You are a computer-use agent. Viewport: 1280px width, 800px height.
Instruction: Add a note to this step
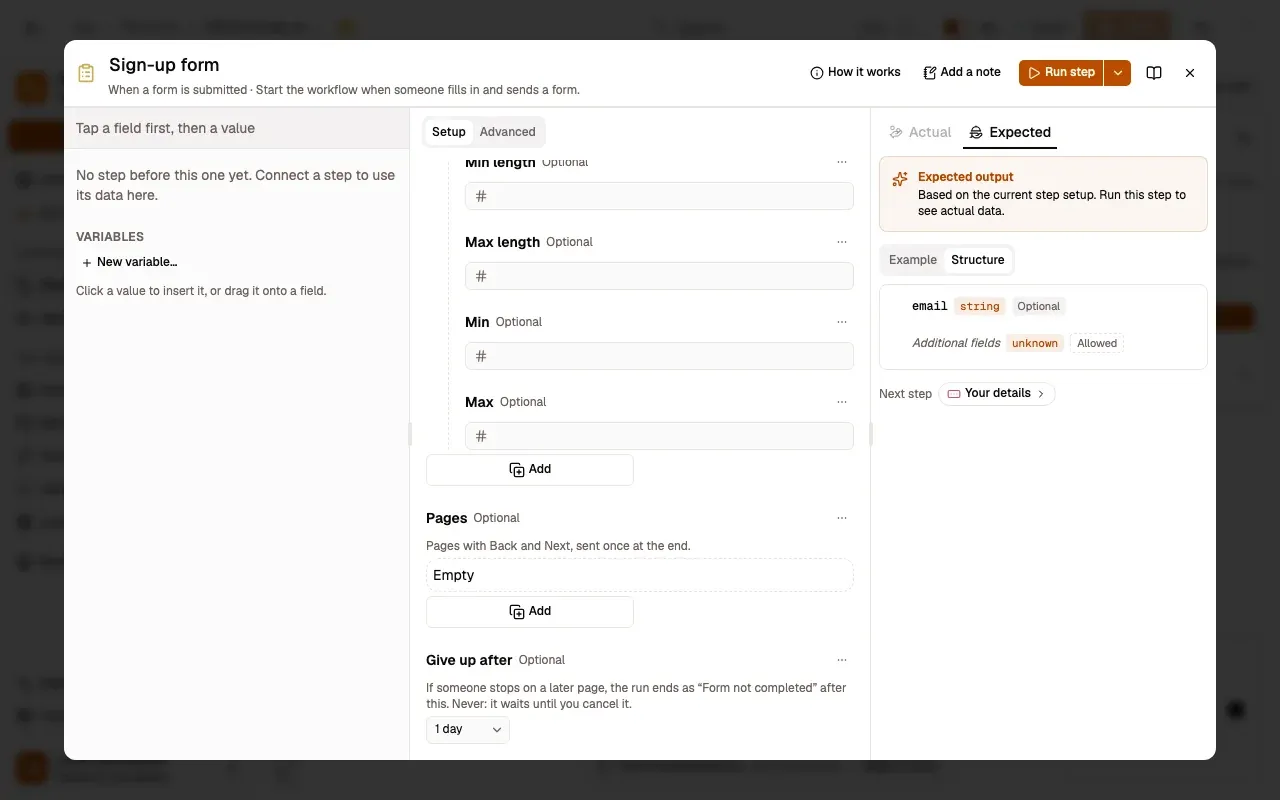[x=962, y=72]
